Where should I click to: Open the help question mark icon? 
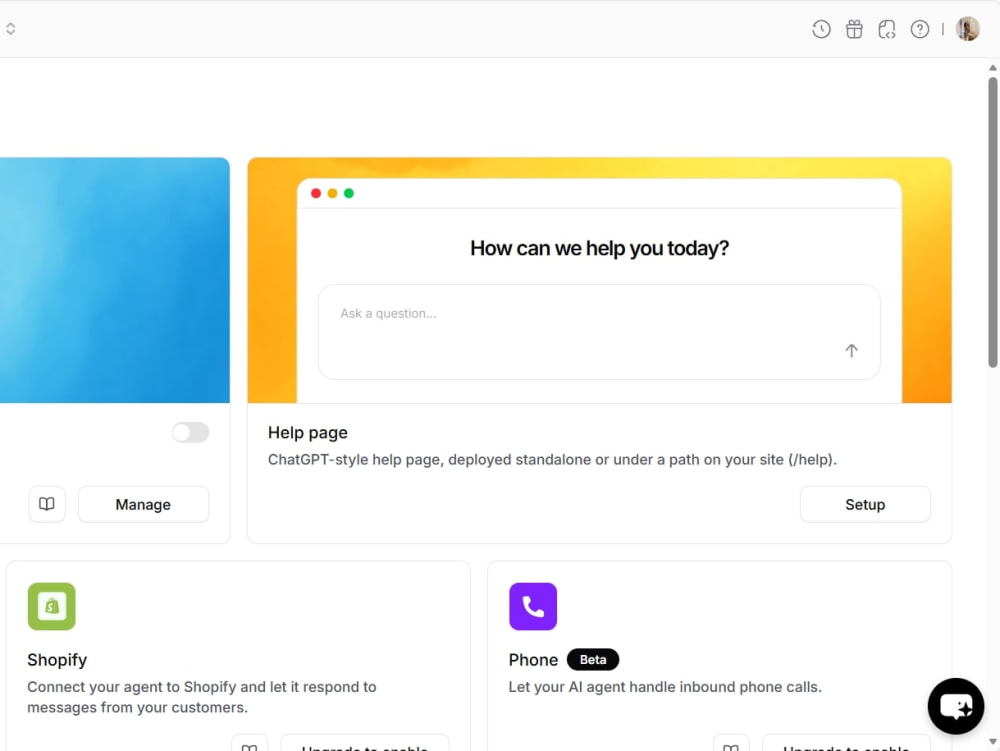pos(920,29)
